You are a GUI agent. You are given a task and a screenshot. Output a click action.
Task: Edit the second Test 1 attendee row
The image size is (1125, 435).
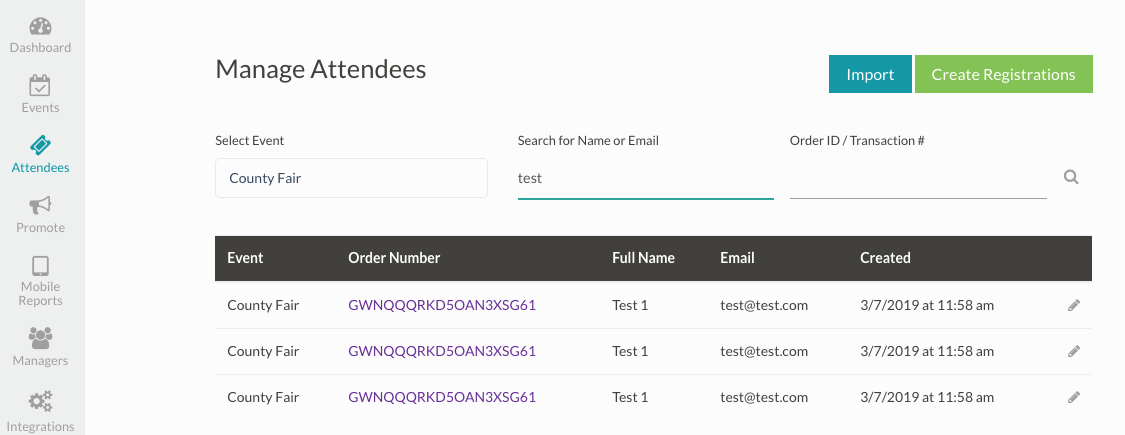point(1074,352)
